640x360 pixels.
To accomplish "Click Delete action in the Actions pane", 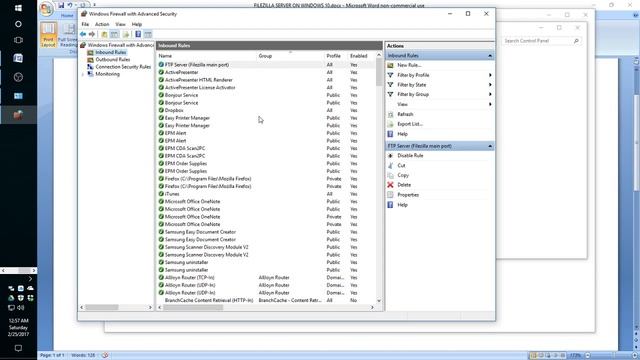I will click(404, 185).
